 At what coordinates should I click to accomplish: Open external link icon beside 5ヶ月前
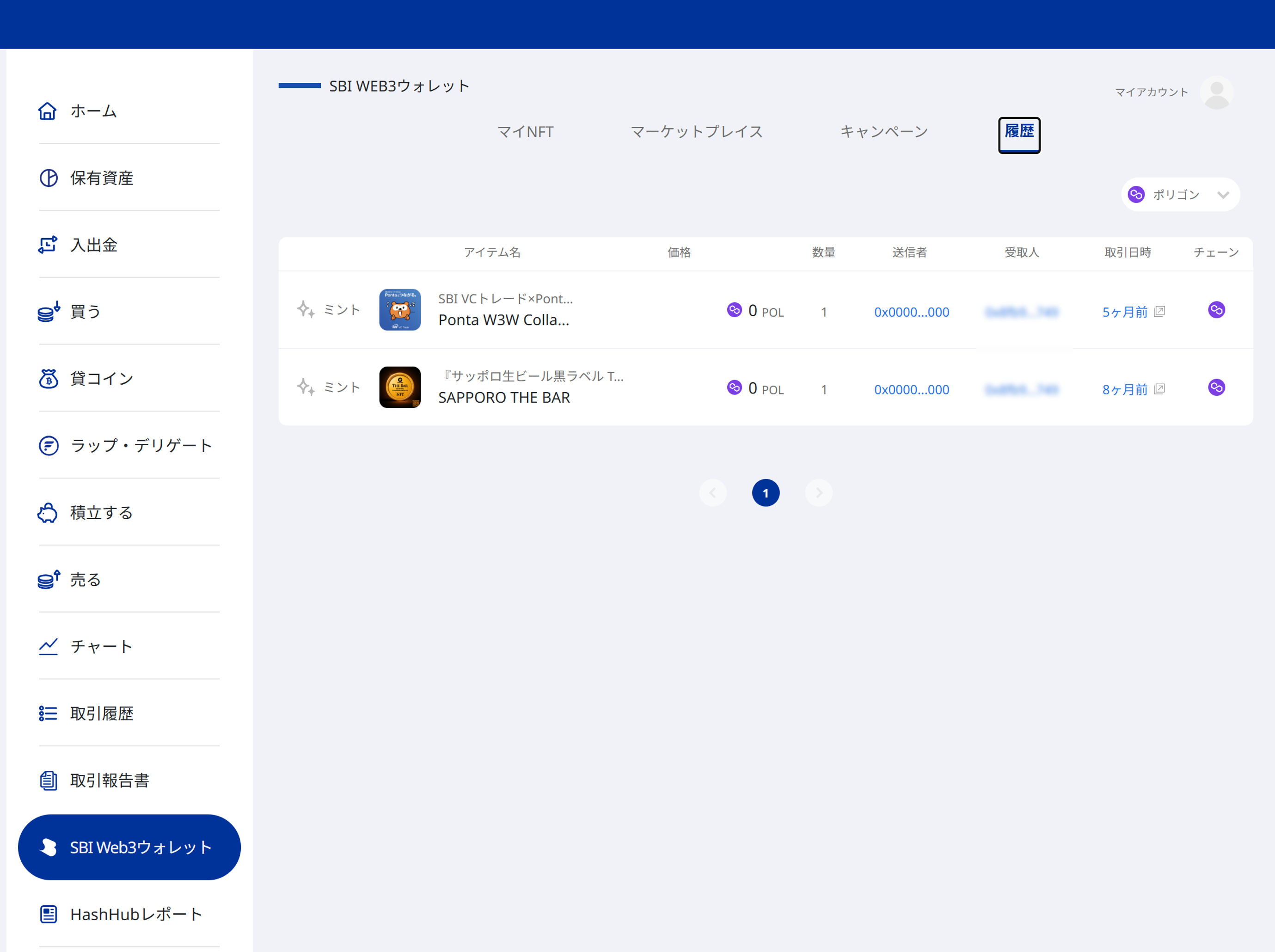click(x=1160, y=311)
